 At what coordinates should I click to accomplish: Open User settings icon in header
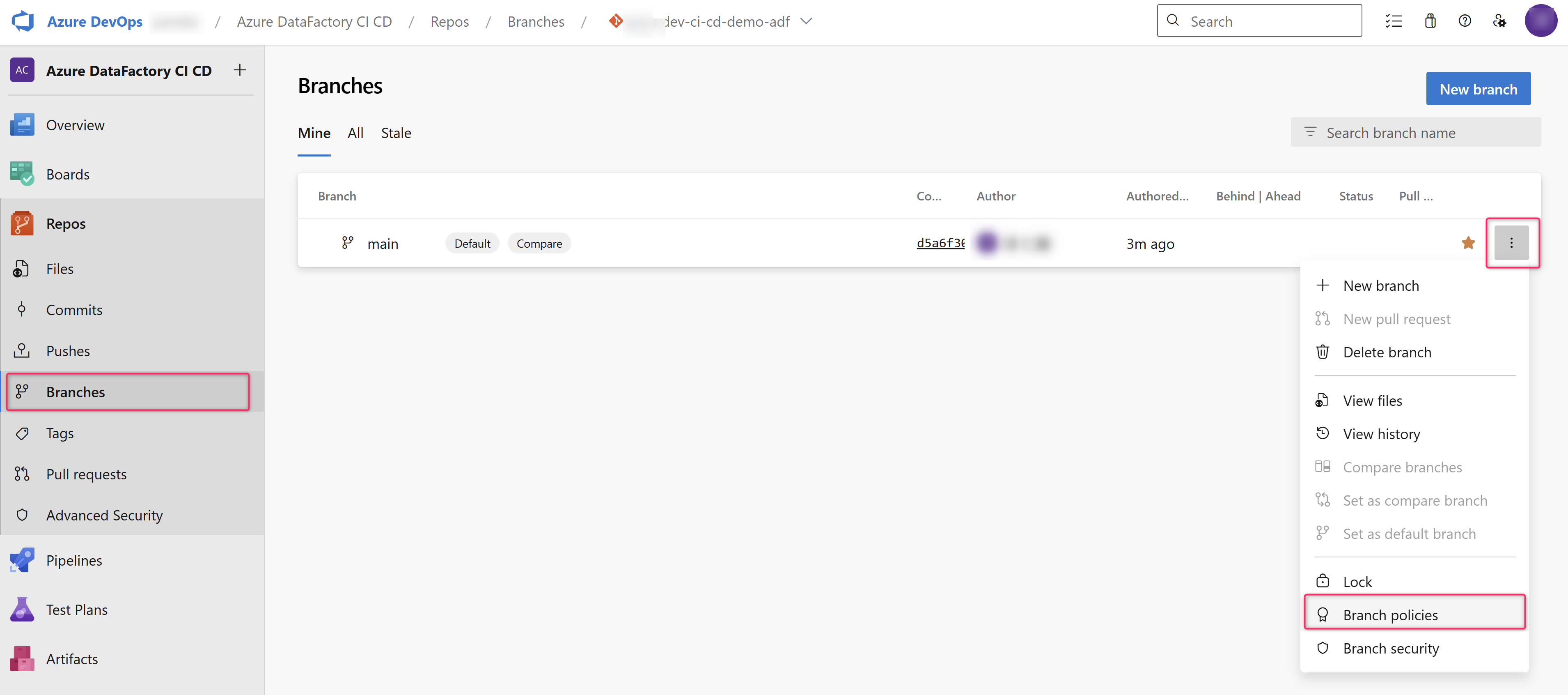tap(1499, 21)
